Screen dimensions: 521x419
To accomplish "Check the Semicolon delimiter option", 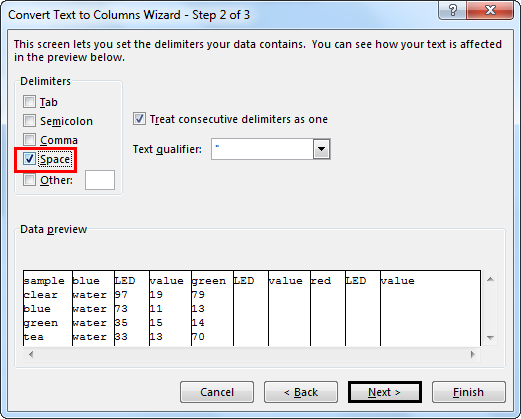I will click(29, 121).
